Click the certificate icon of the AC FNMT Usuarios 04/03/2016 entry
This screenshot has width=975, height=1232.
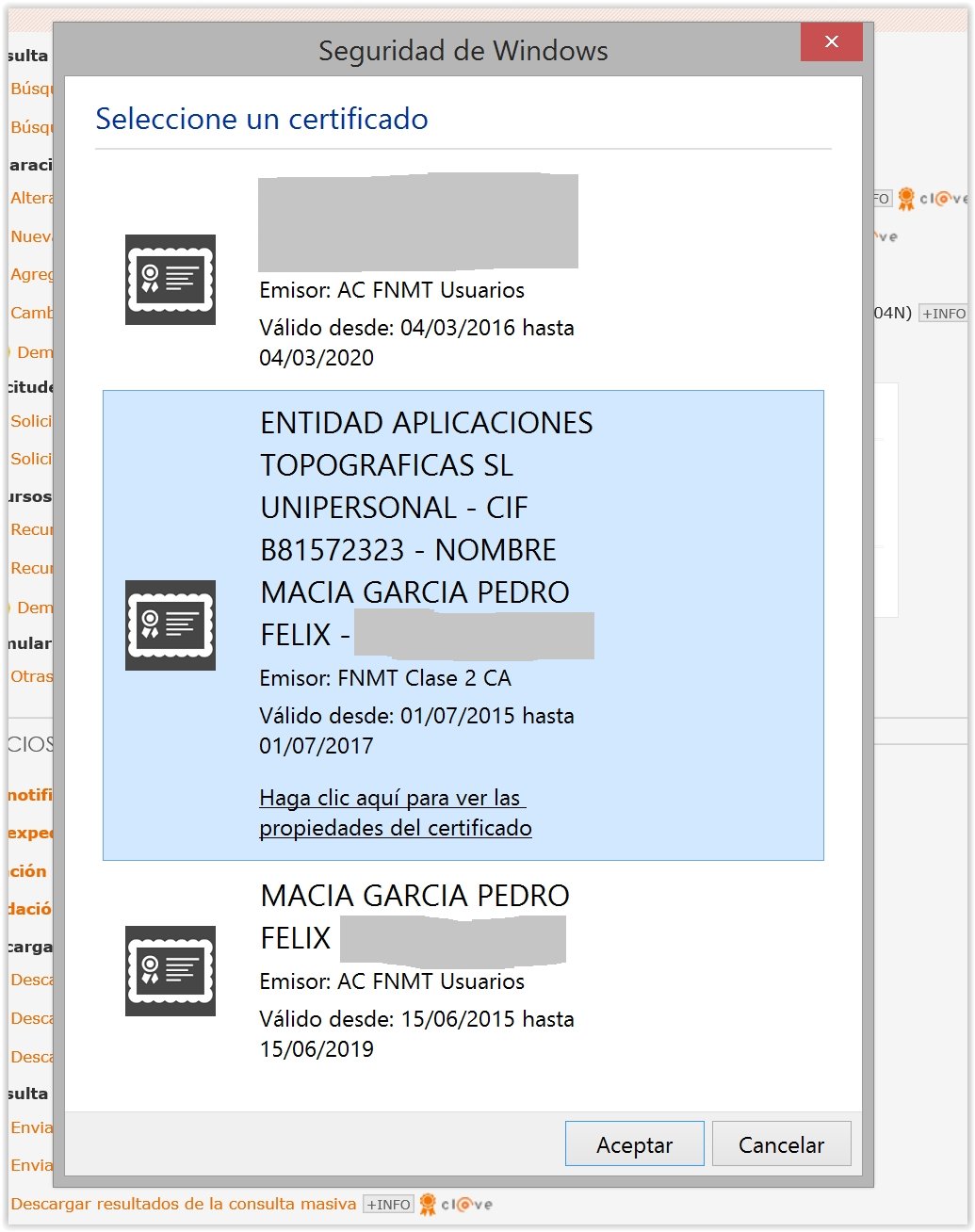(x=171, y=280)
